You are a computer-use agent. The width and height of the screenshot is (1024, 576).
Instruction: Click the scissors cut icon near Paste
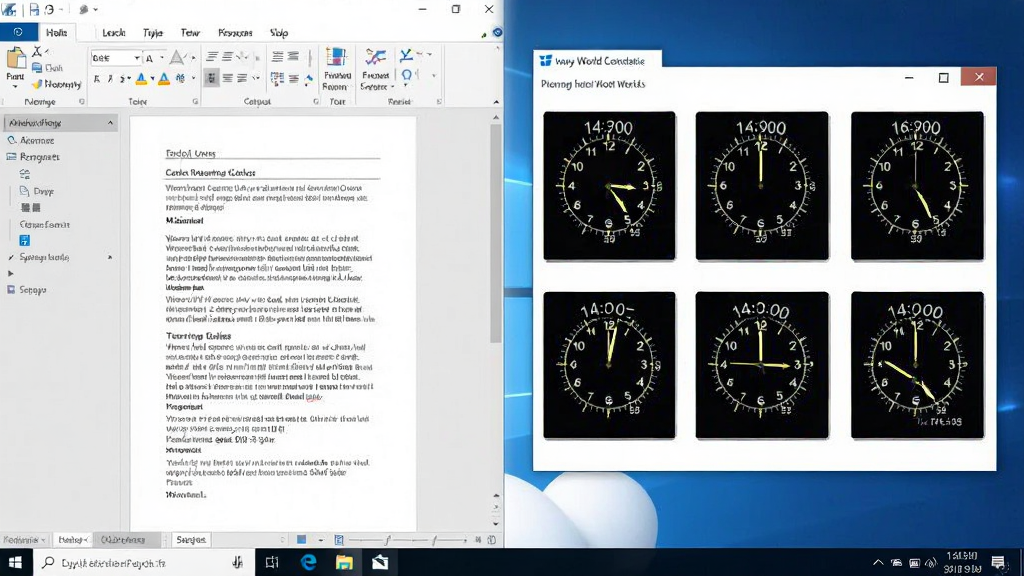pos(37,51)
